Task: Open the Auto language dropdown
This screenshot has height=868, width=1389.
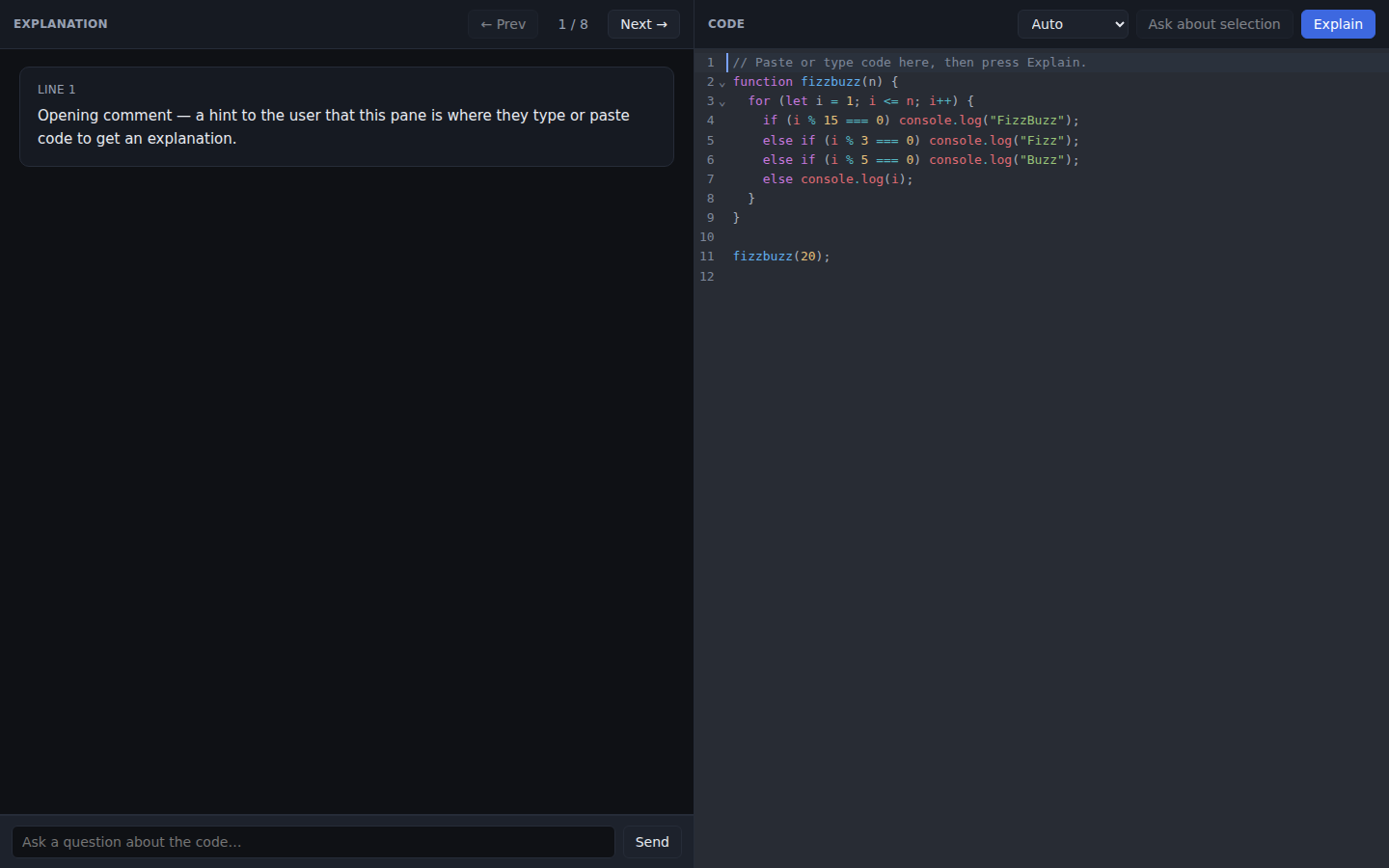Action: 1073,24
